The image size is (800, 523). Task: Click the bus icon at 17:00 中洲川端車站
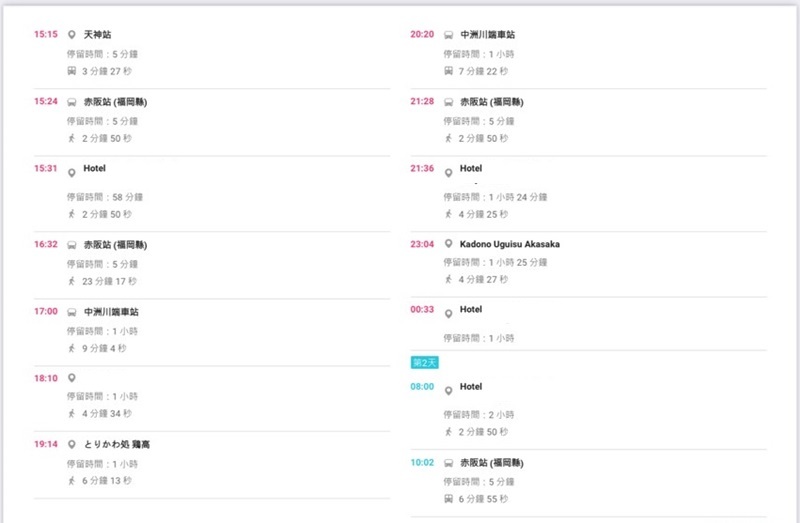click(x=72, y=312)
